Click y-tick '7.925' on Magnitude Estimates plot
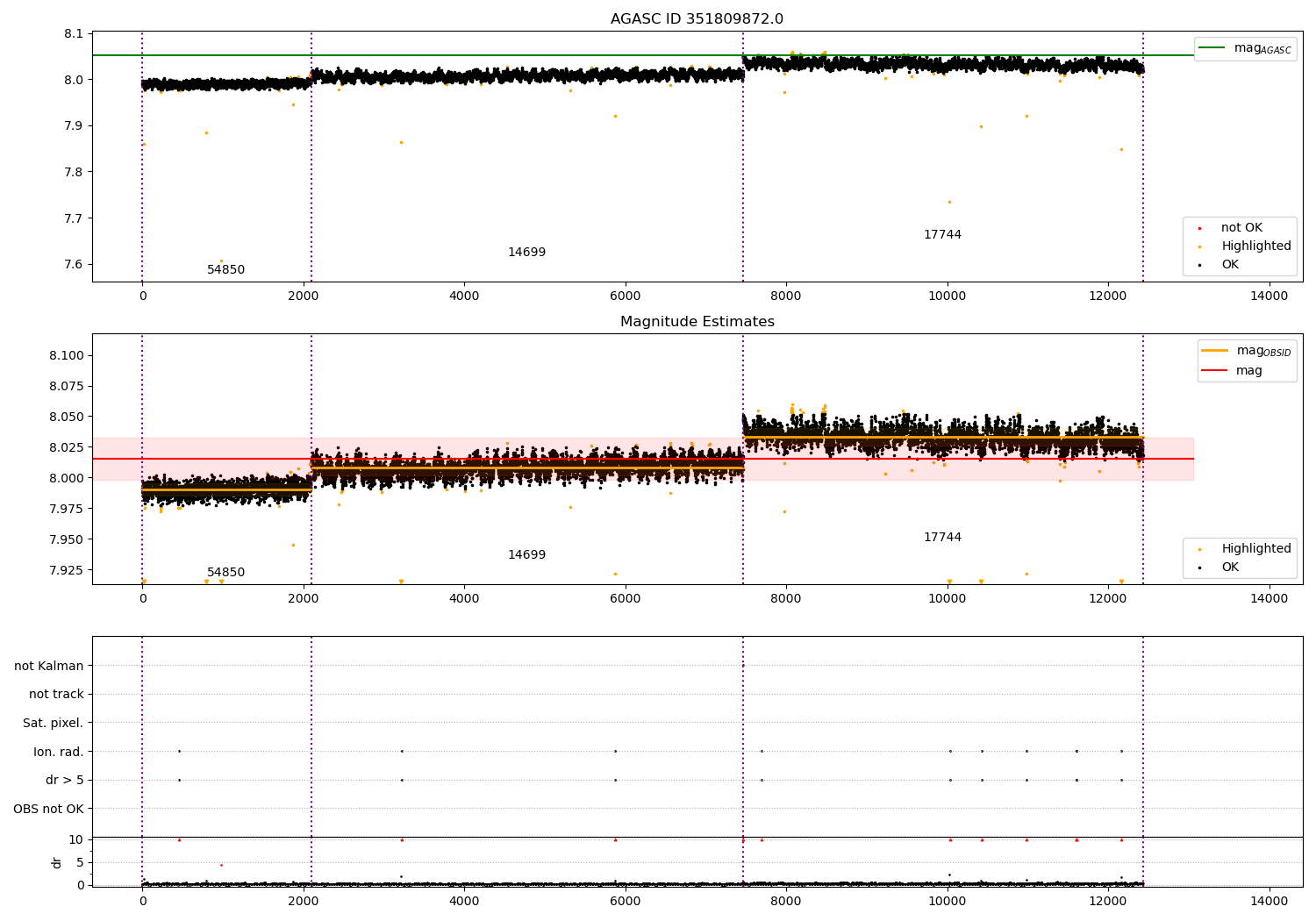Screen dimensions: 1316x921 [x=67, y=570]
